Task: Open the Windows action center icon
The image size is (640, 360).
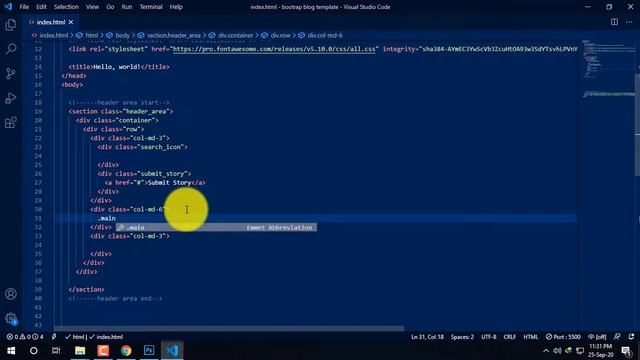Action: [x=626, y=351]
